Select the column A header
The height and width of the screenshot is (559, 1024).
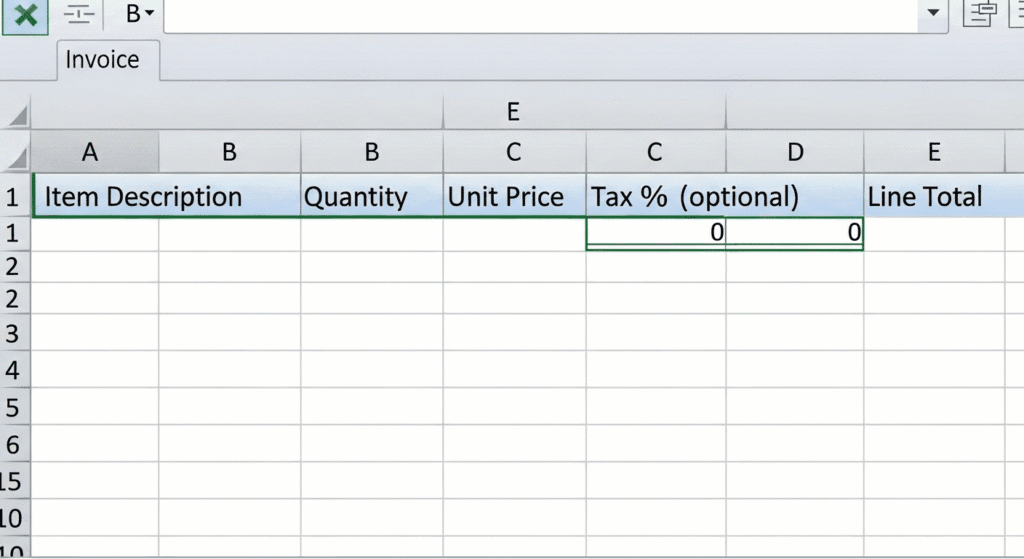point(90,152)
